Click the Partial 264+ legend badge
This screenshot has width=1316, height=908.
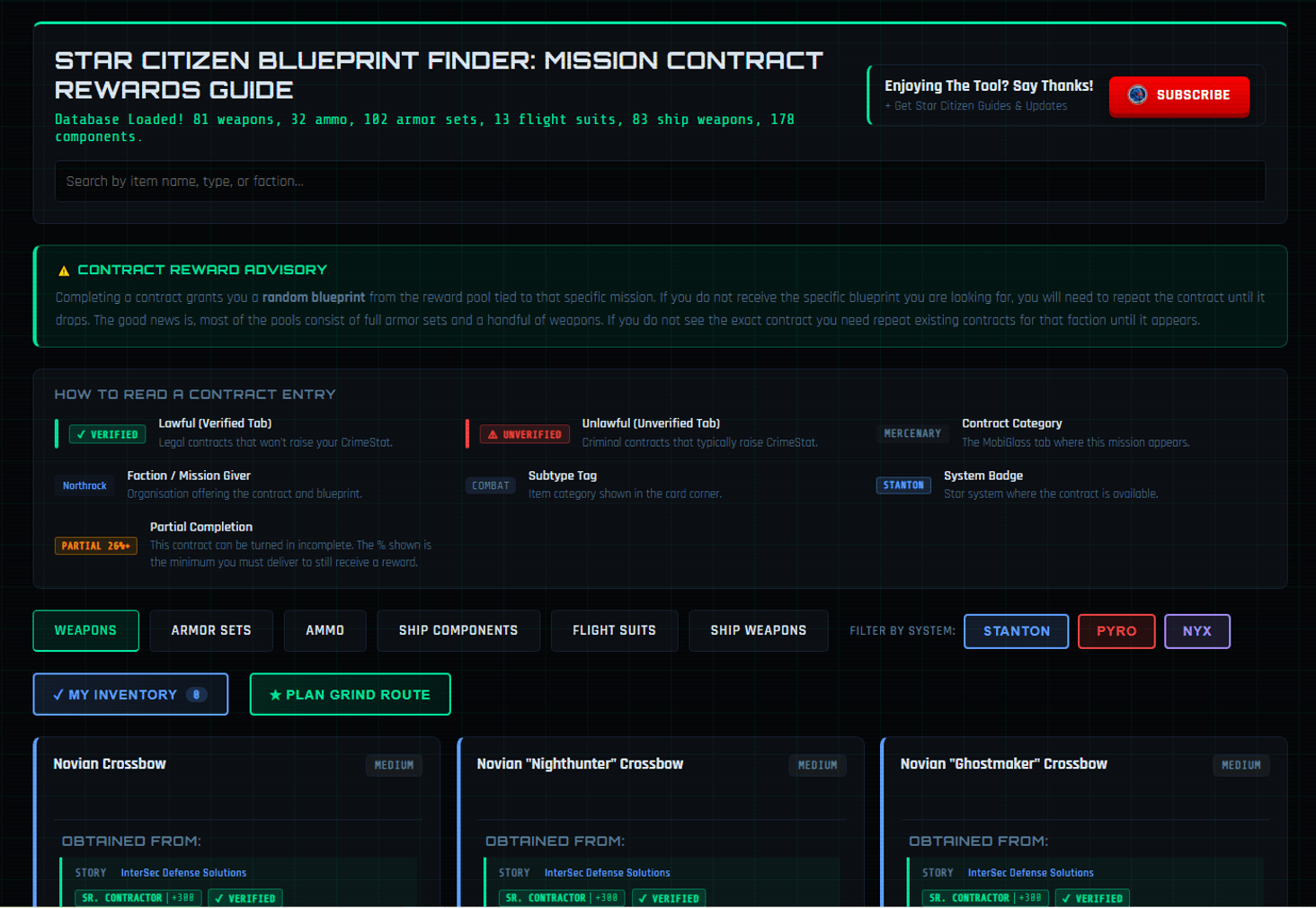pos(96,546)
